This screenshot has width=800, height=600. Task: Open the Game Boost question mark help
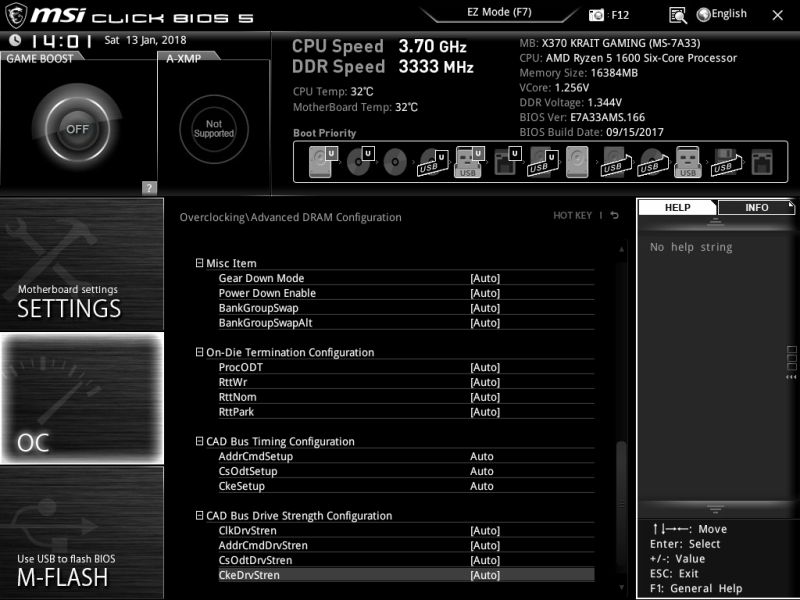[x=149, y=188]
